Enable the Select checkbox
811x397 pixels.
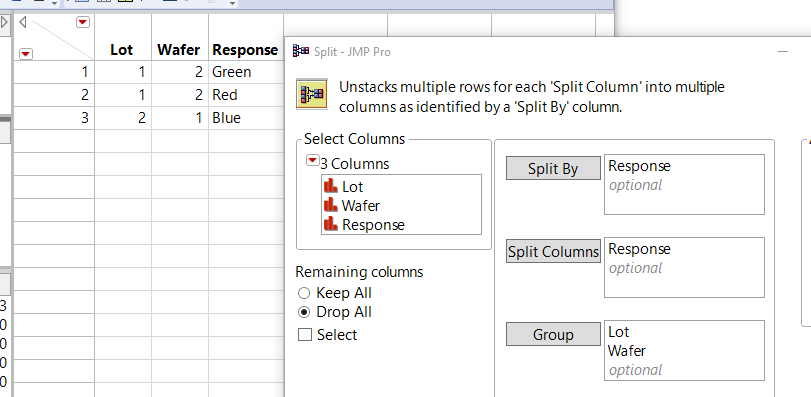click(x=305, y=335)
